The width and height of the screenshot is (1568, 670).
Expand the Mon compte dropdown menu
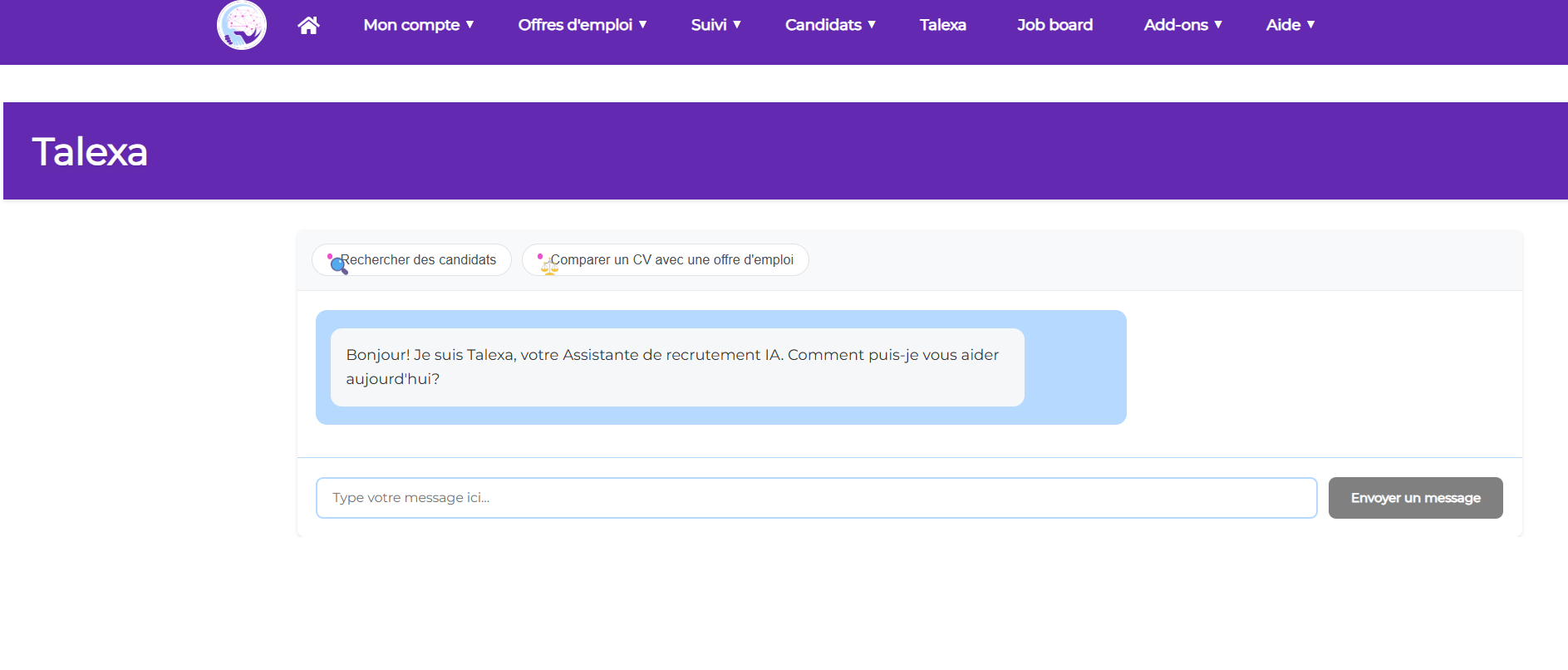(x=419, y=25)
